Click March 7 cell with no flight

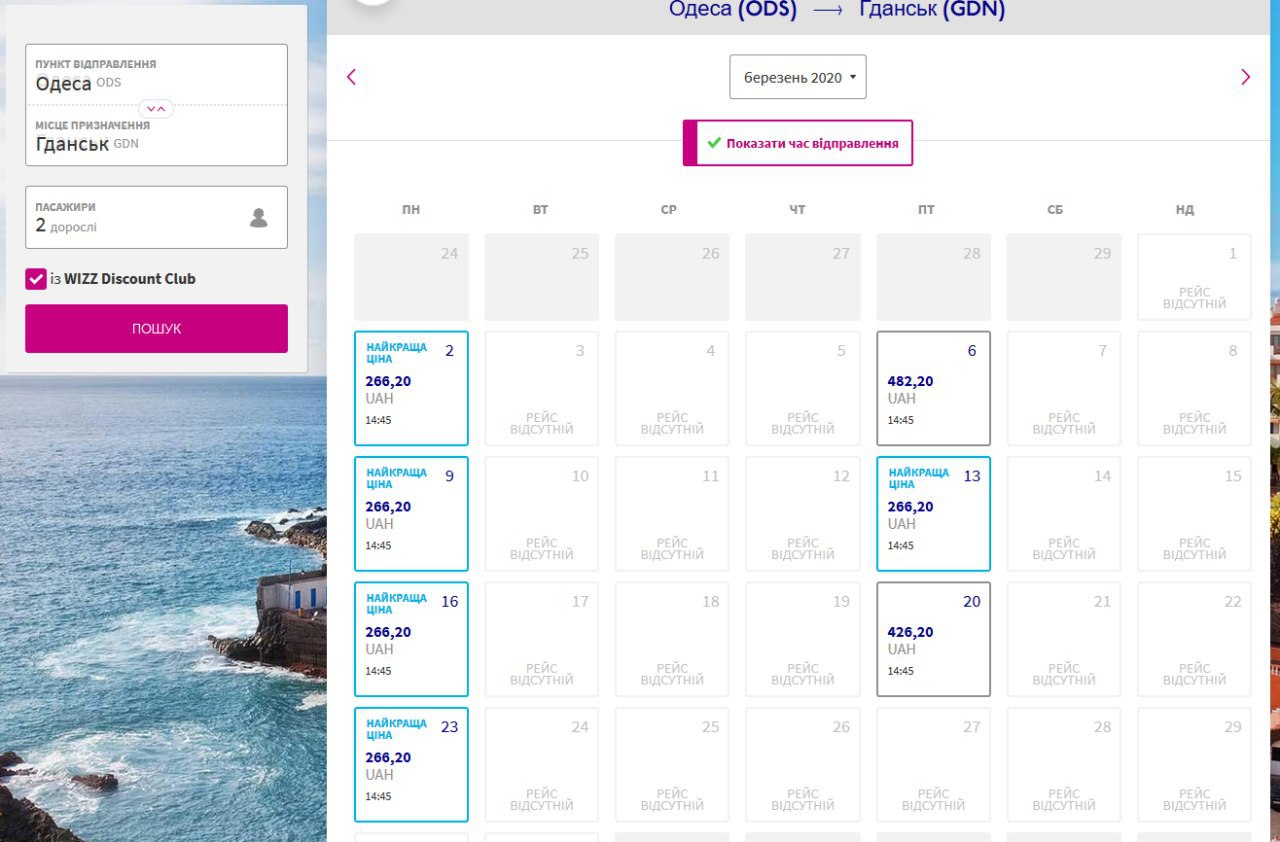pyautogui.click(x=1064, y=388)
